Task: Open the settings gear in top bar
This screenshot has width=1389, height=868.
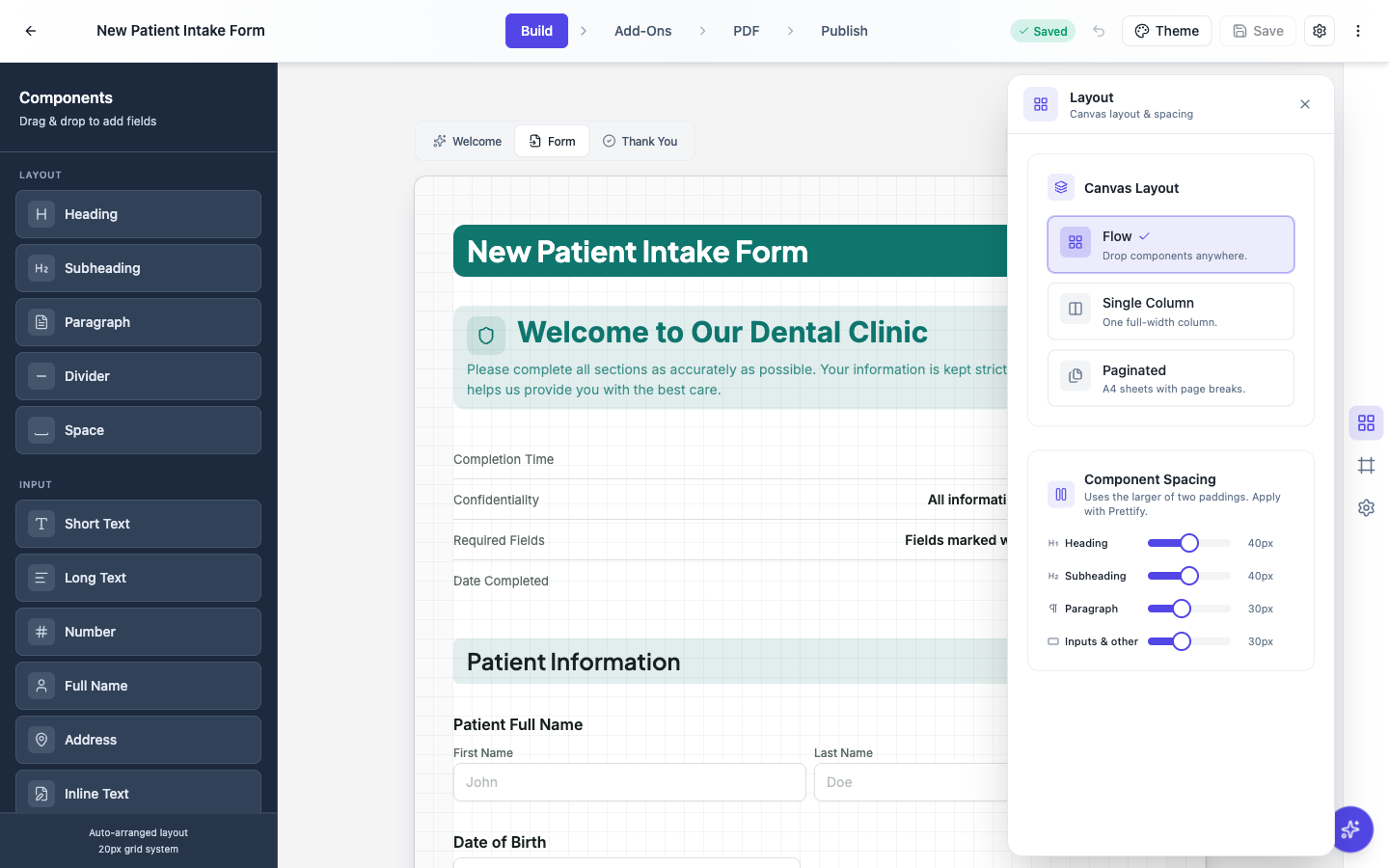Action: pyautogui.click(x=1320, y=31)
